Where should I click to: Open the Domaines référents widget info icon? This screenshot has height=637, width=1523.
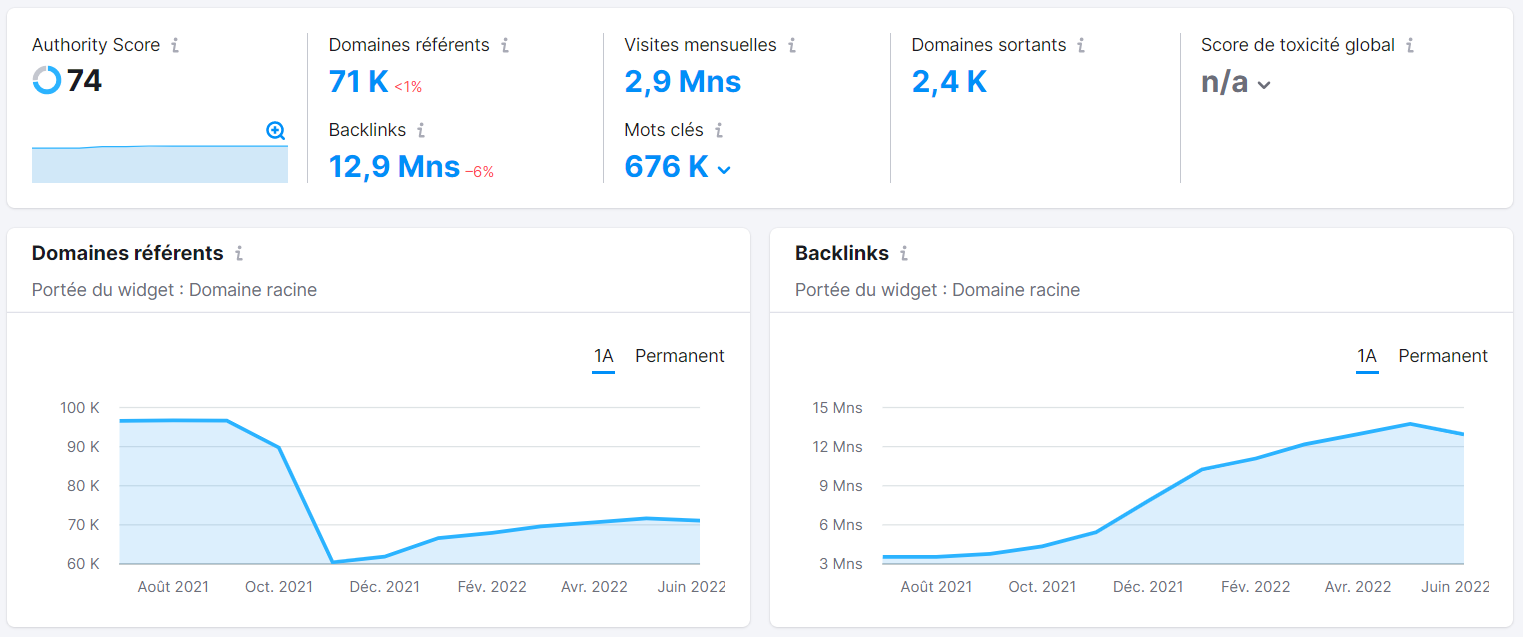[239, 253]
